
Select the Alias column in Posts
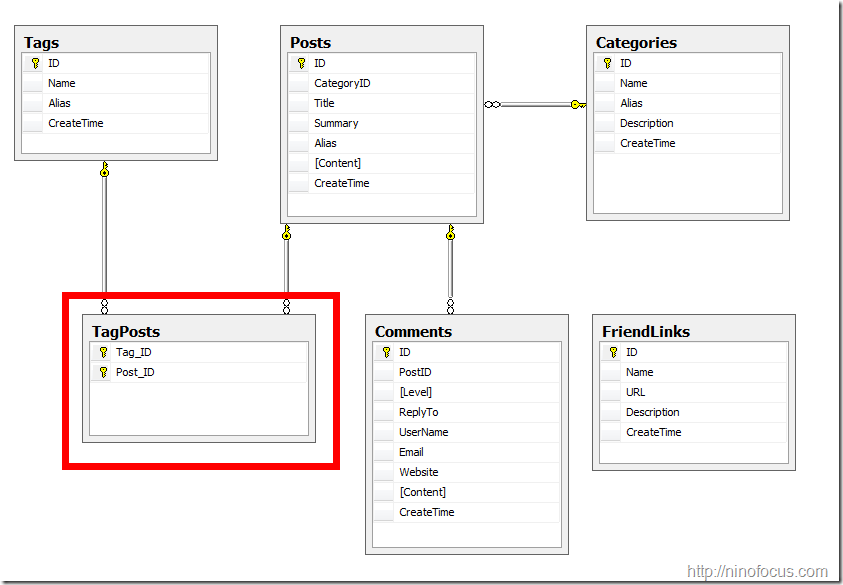382,143
